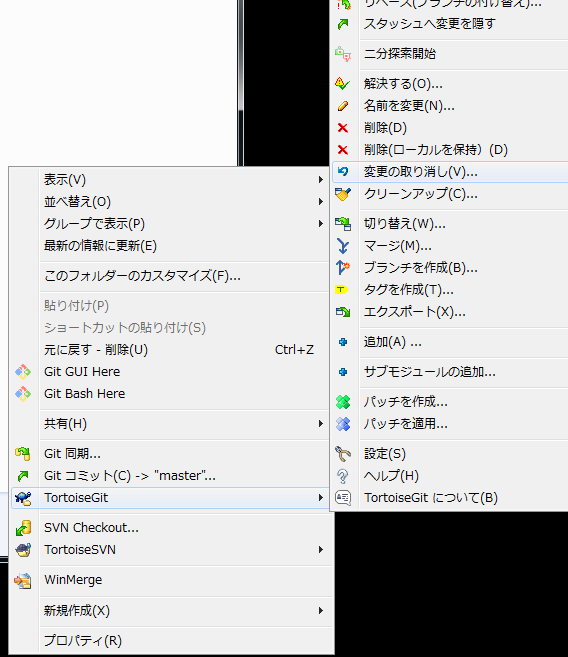
Task: Click the WinMerge icon
Action: [x=23, y=580]
